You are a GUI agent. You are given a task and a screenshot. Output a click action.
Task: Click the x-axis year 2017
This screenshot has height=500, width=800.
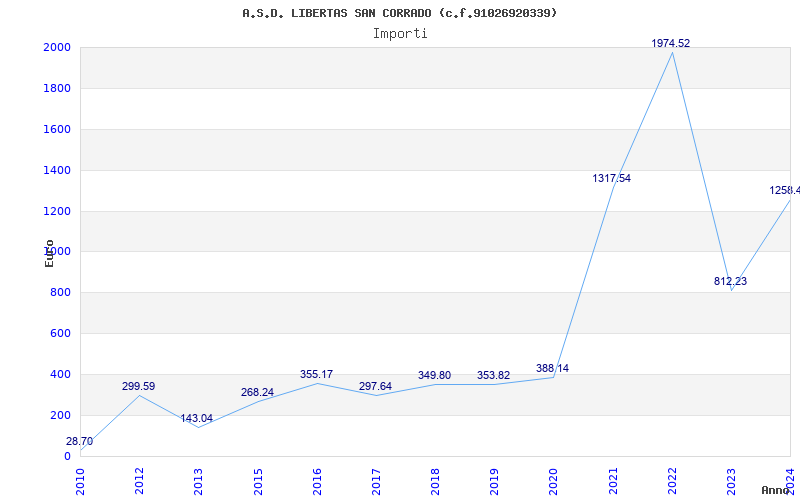coord(377,482)
